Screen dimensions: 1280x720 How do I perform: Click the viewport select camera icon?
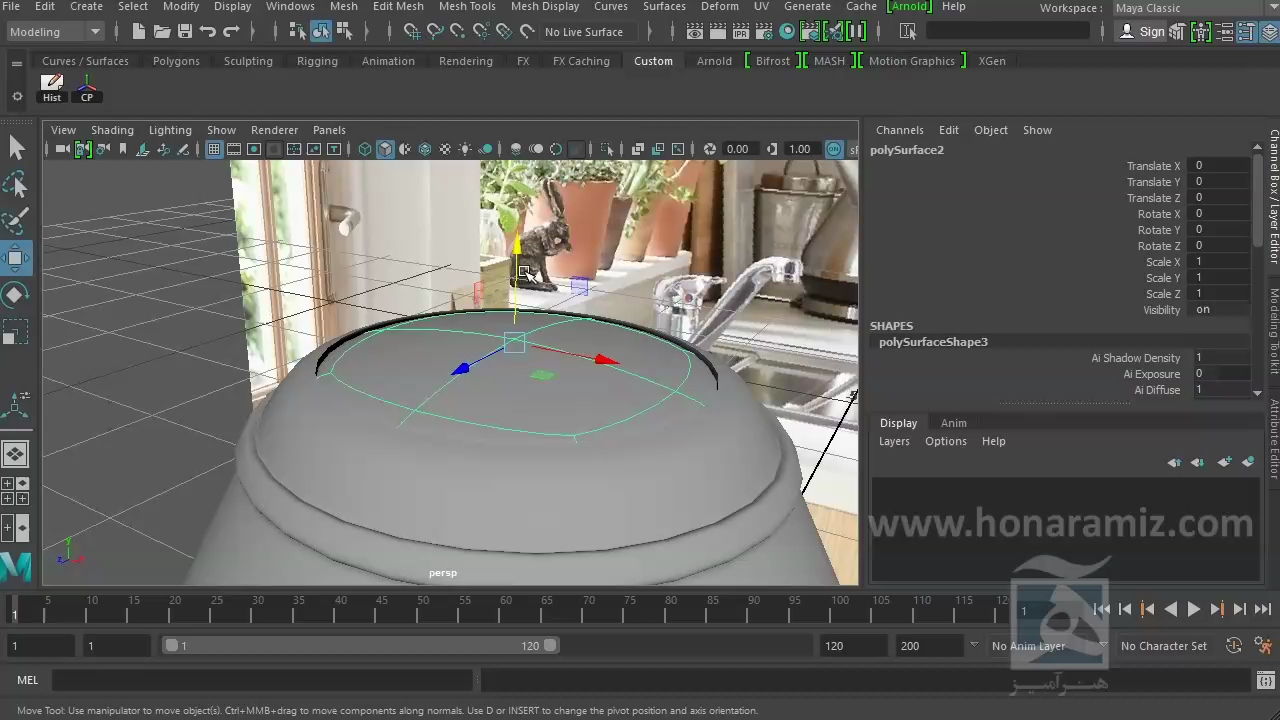click(62, 149)
